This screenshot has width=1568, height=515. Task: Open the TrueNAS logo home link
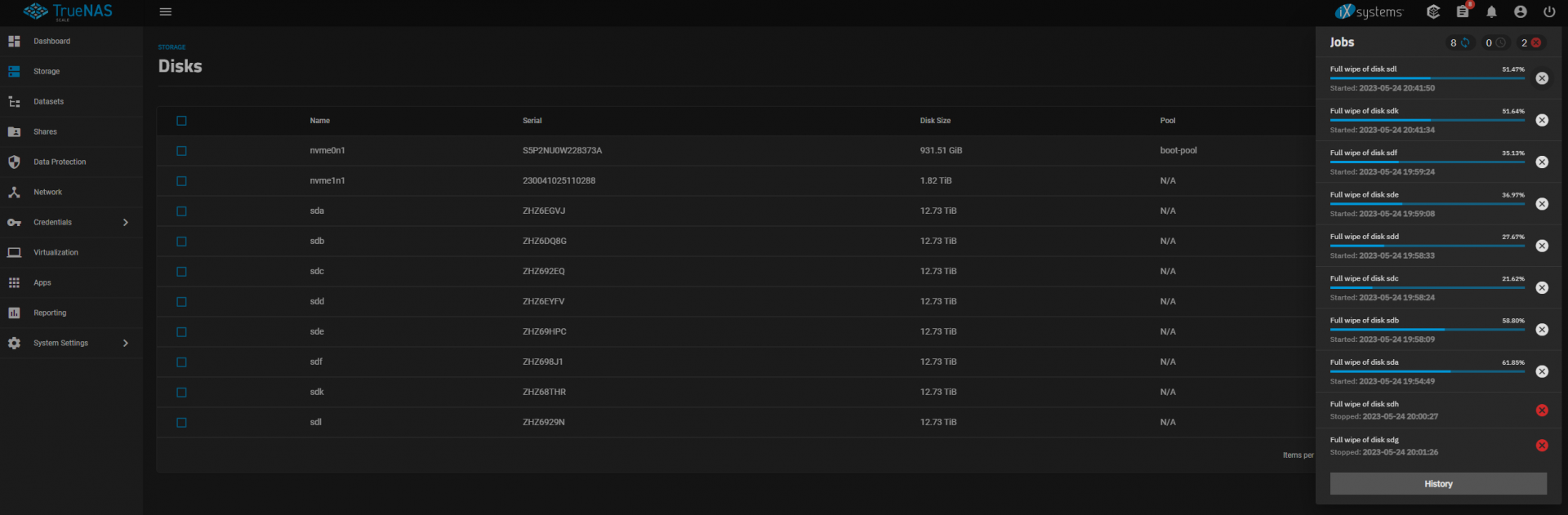(x=68, y=11)
